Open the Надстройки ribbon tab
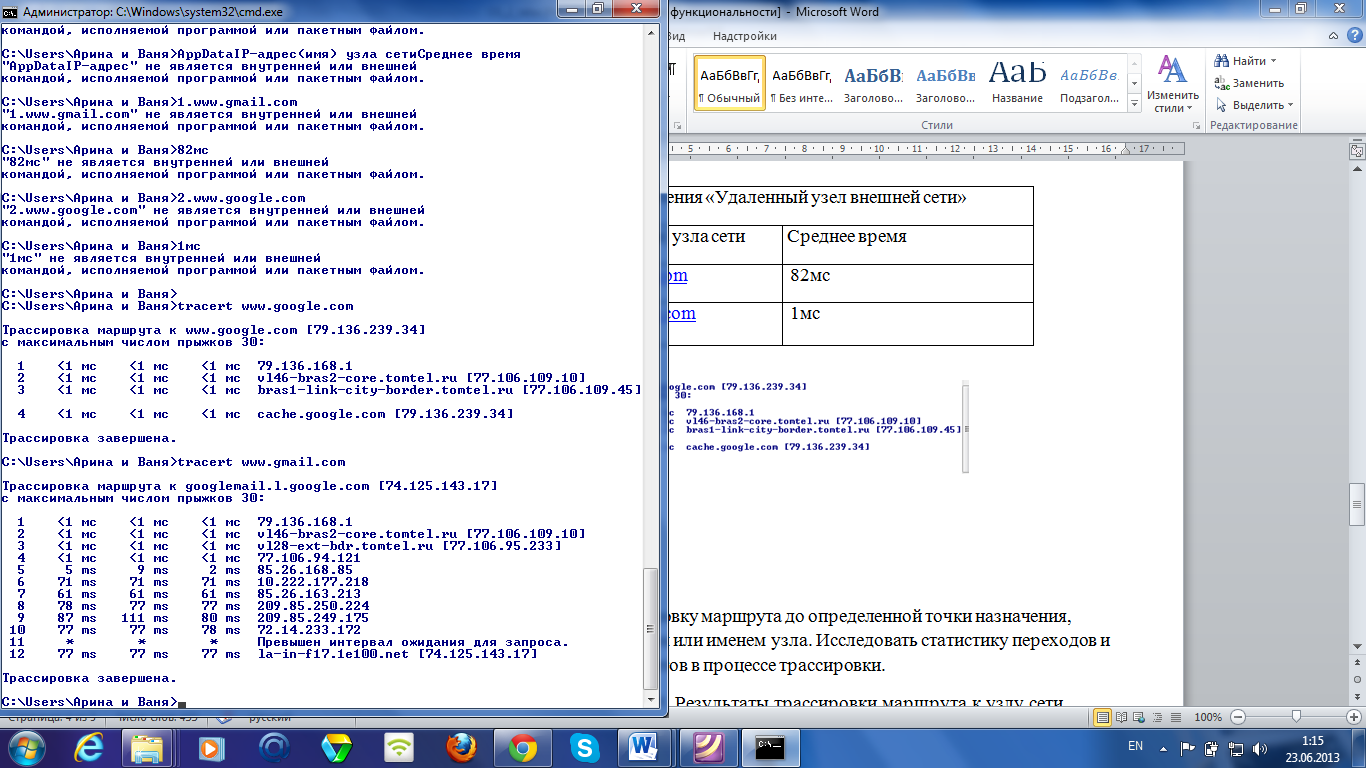 pyautogui.click(x=745, y=37)
